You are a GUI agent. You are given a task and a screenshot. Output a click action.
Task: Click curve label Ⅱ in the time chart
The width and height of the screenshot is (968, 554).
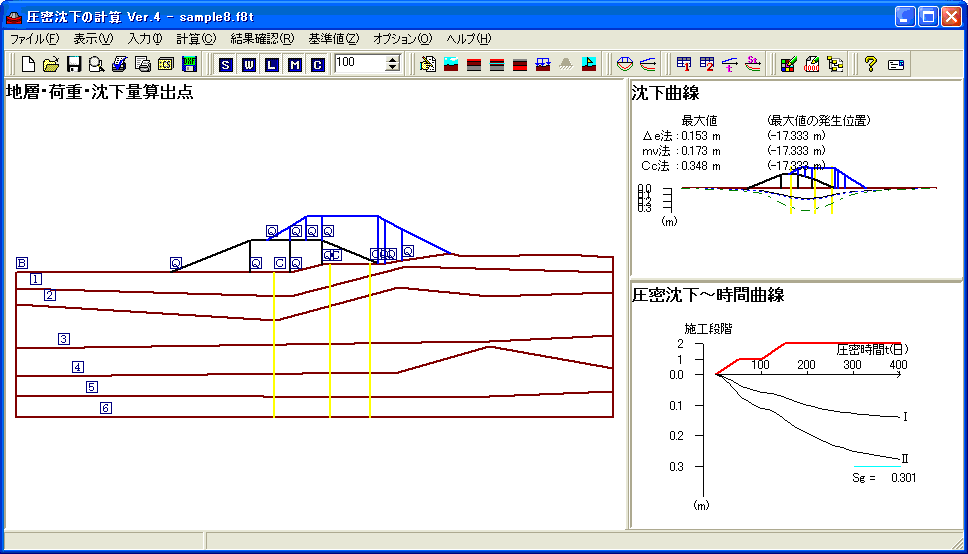(905, 459)
